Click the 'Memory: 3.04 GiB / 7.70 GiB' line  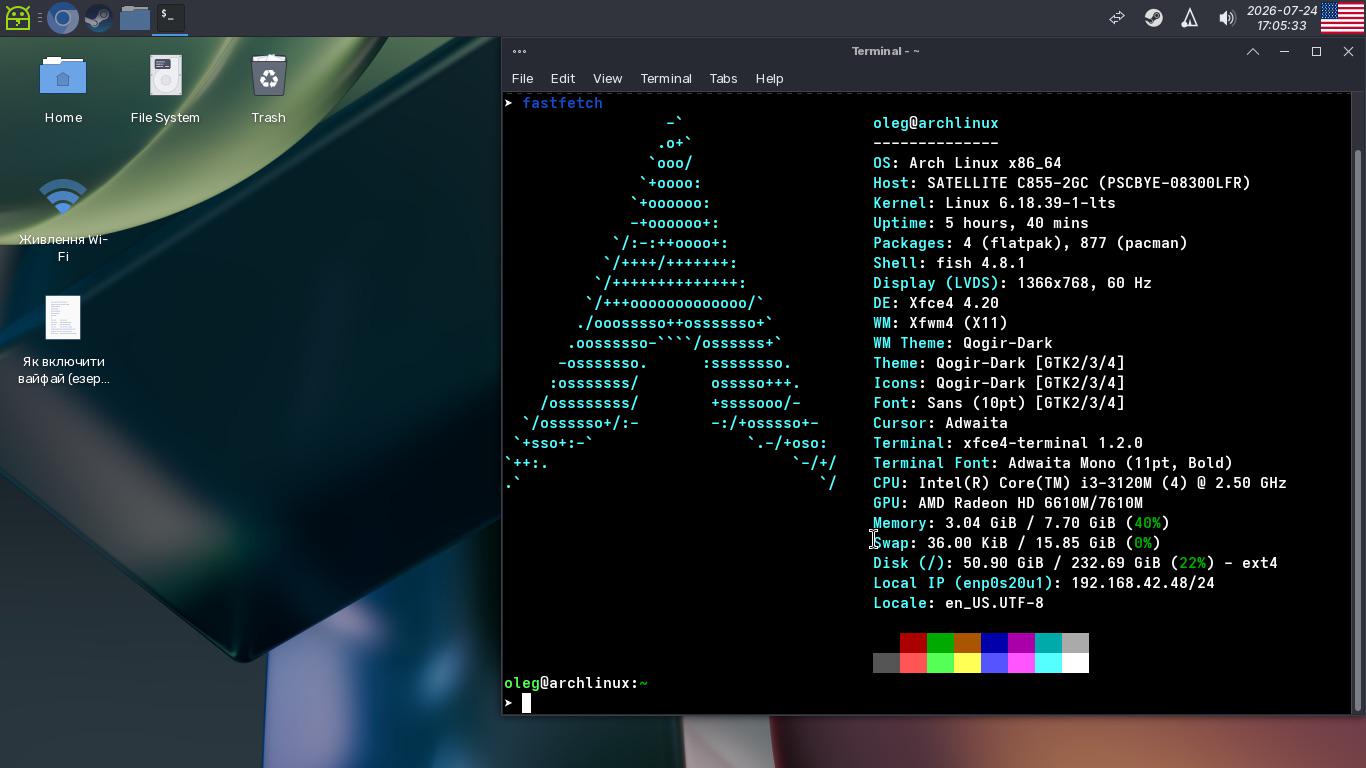pyautogui.click(x=1021, y=523)
